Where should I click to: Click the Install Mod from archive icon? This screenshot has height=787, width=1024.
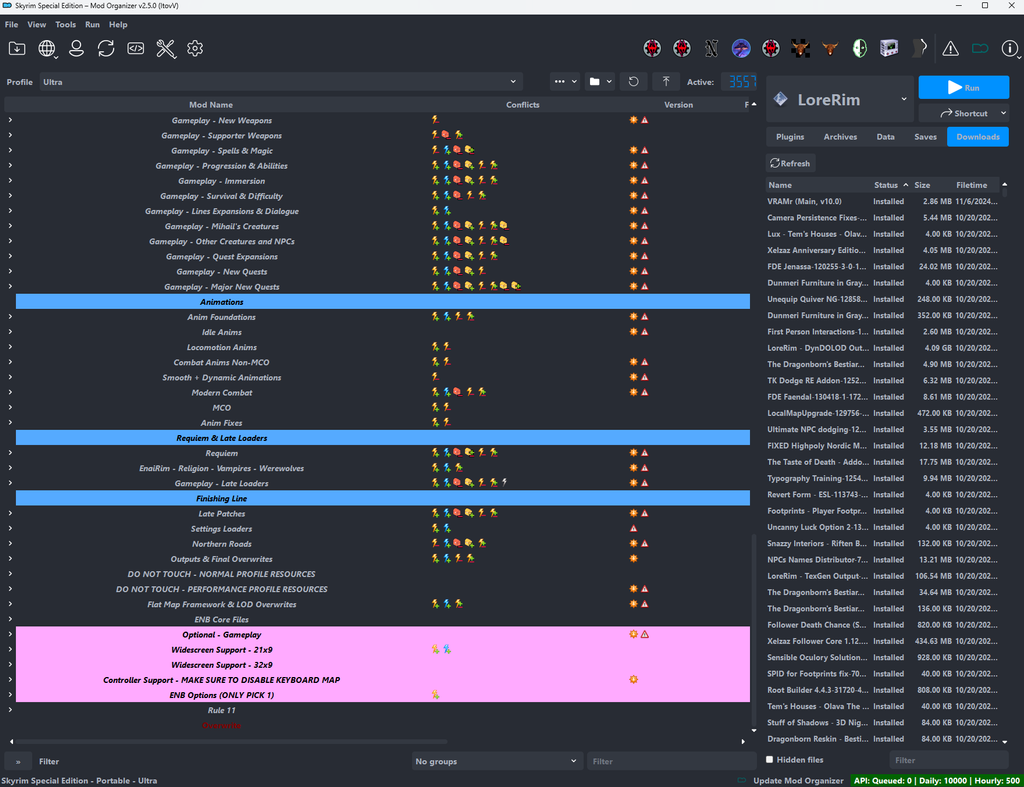coord(17,48)
